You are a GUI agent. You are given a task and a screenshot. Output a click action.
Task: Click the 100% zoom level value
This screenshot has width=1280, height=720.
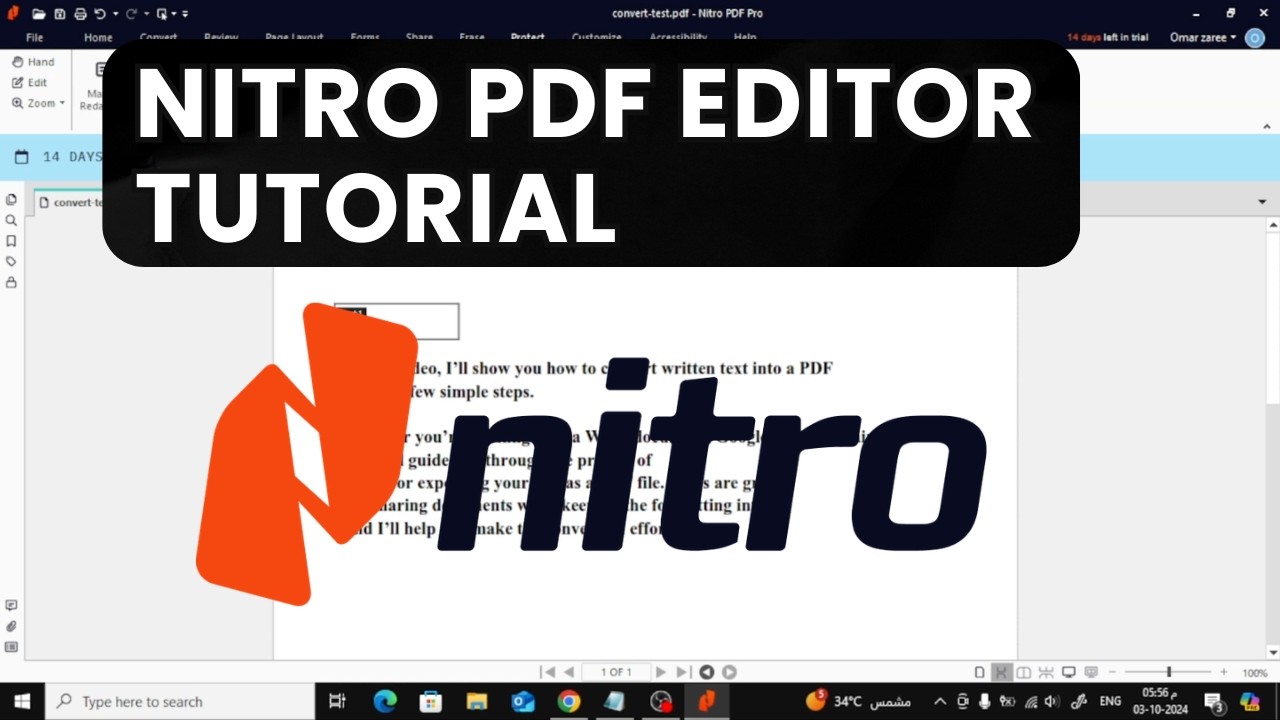click(x=1255, y=673)
